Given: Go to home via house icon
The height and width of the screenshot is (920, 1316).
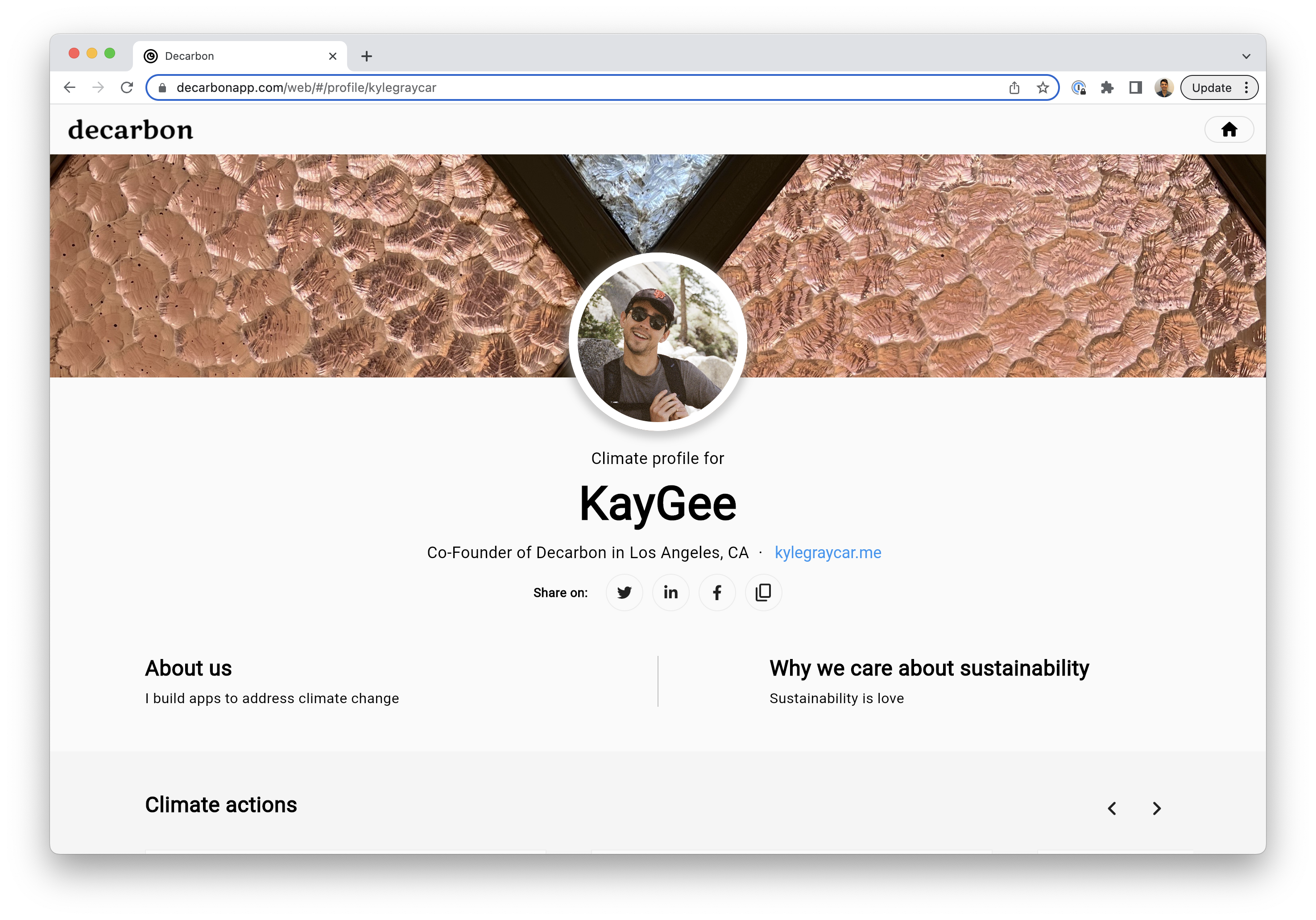Looking at the screenshot, I should pos(1229,129).
